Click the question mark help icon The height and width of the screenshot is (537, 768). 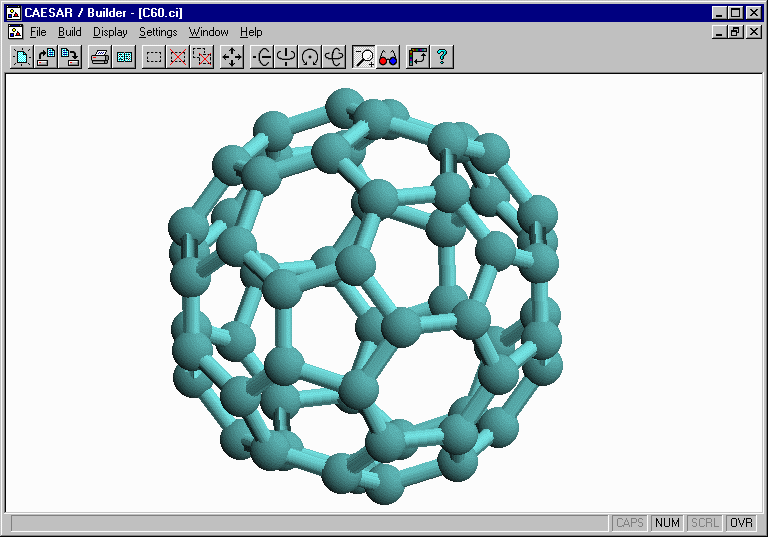pos(442,57)
